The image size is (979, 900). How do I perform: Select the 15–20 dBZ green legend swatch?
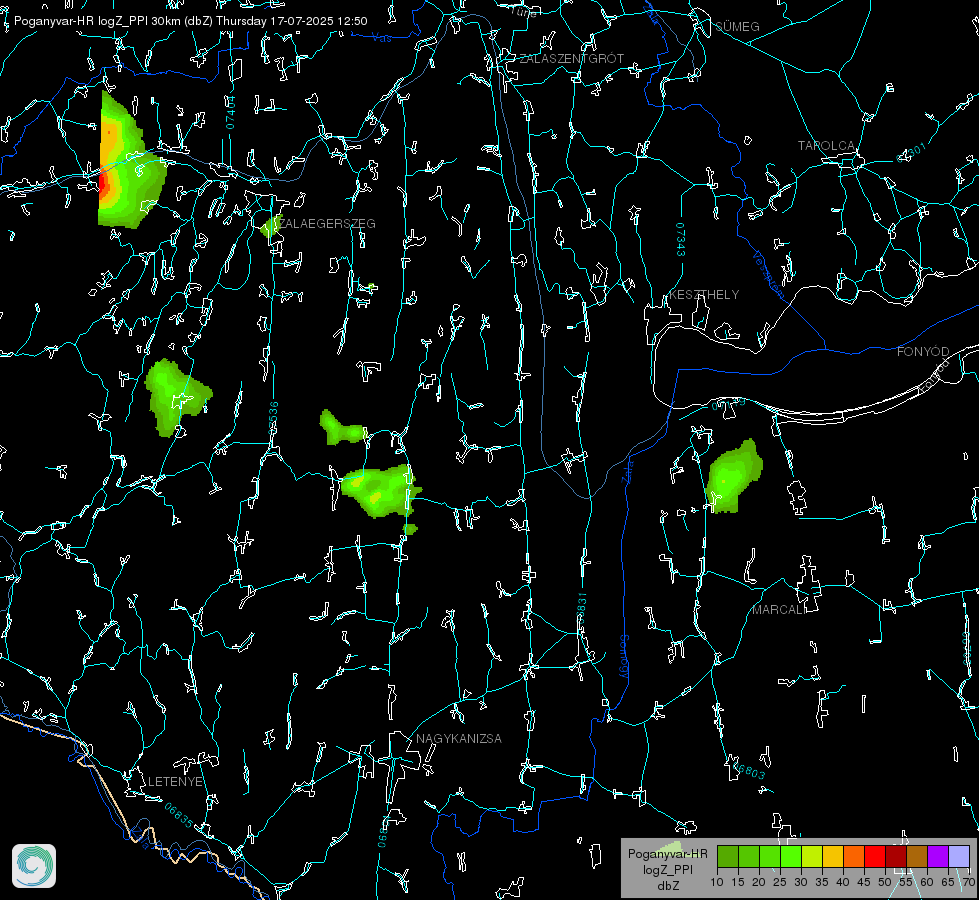pos(749,856)
